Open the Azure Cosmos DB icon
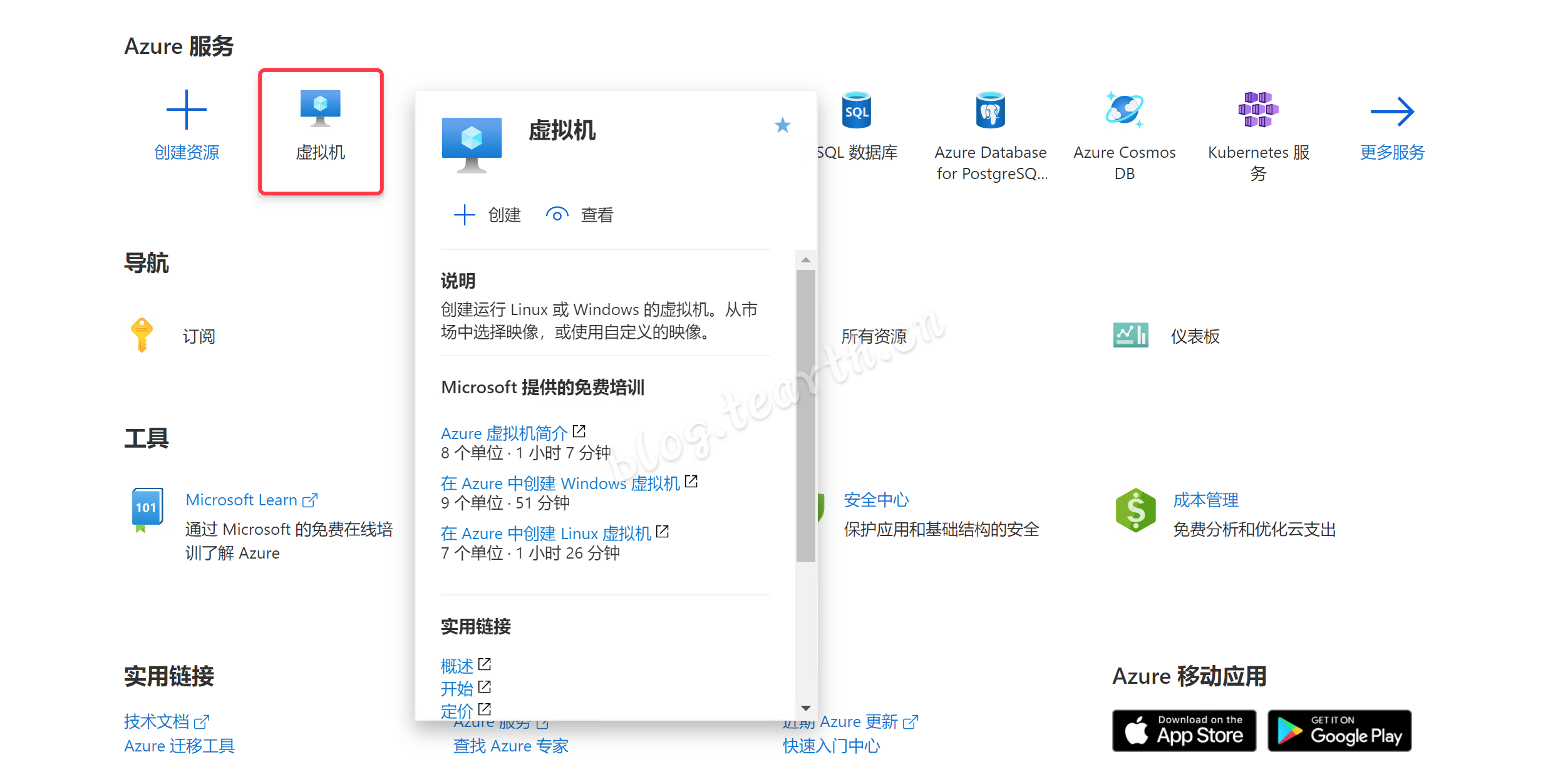Screen dimensions: 1548x784 click(x=1125, y=110)
